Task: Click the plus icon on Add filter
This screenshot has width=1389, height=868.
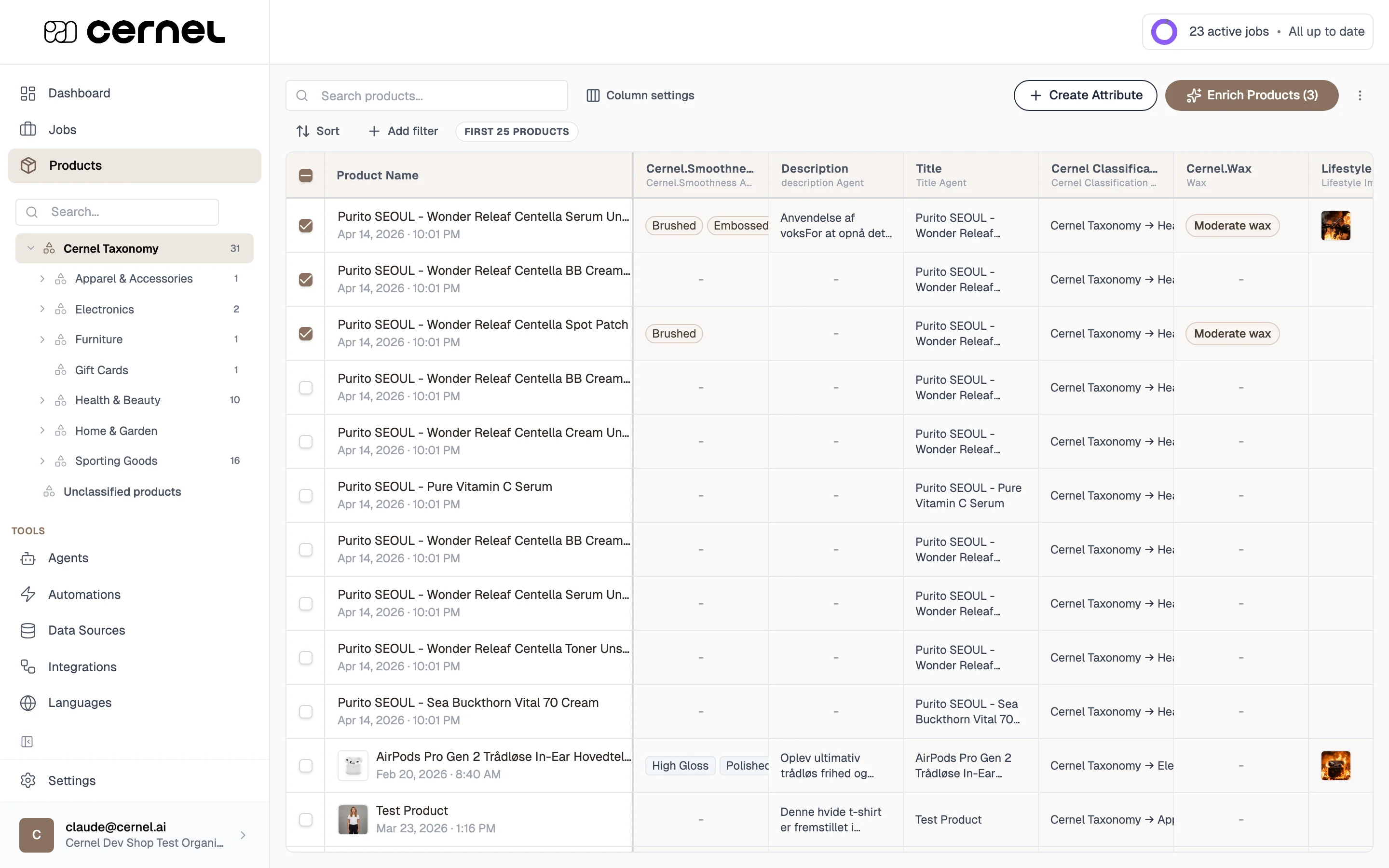Action: point(374,132)
